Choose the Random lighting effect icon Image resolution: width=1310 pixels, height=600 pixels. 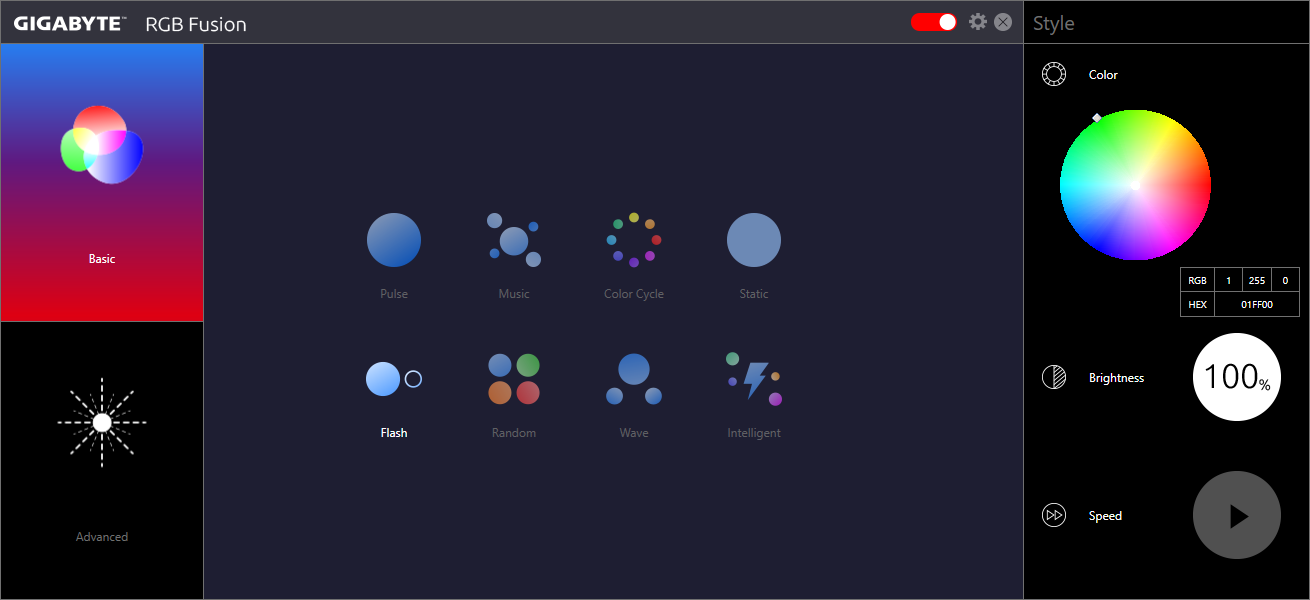[x=514, y=379]
